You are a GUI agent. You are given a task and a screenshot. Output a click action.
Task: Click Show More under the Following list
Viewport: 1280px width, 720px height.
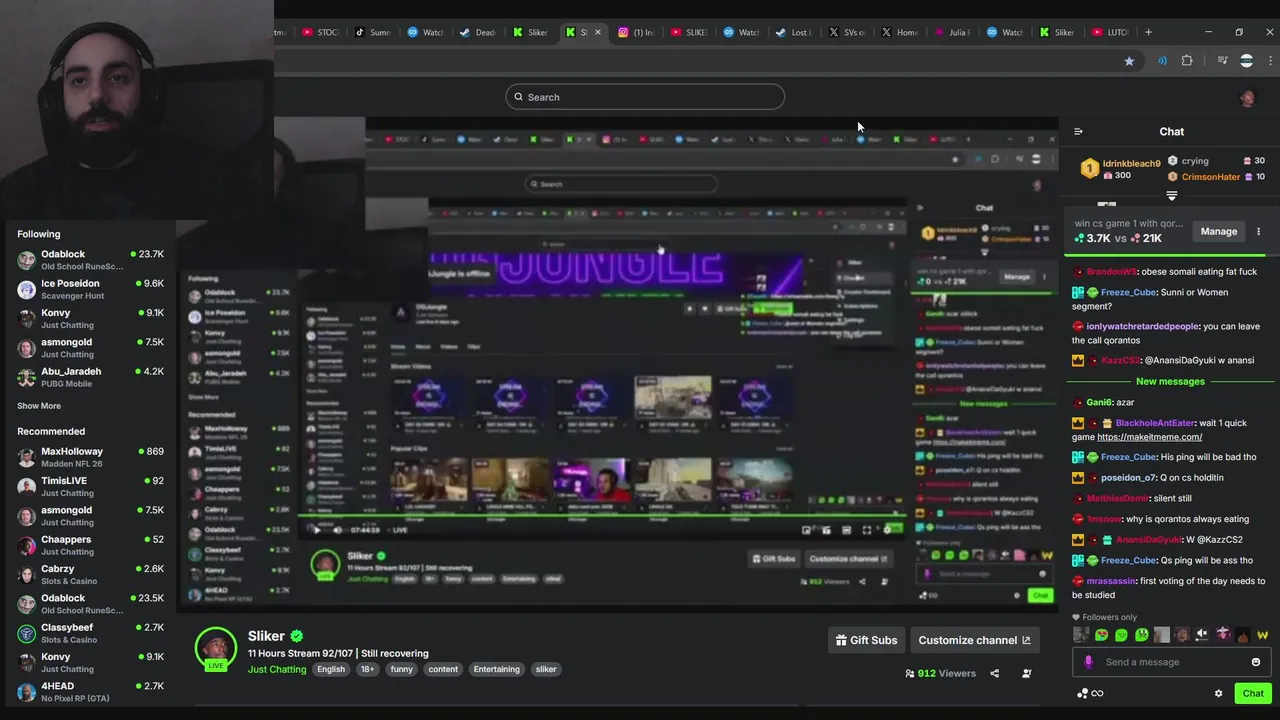[x=39, y=406]
